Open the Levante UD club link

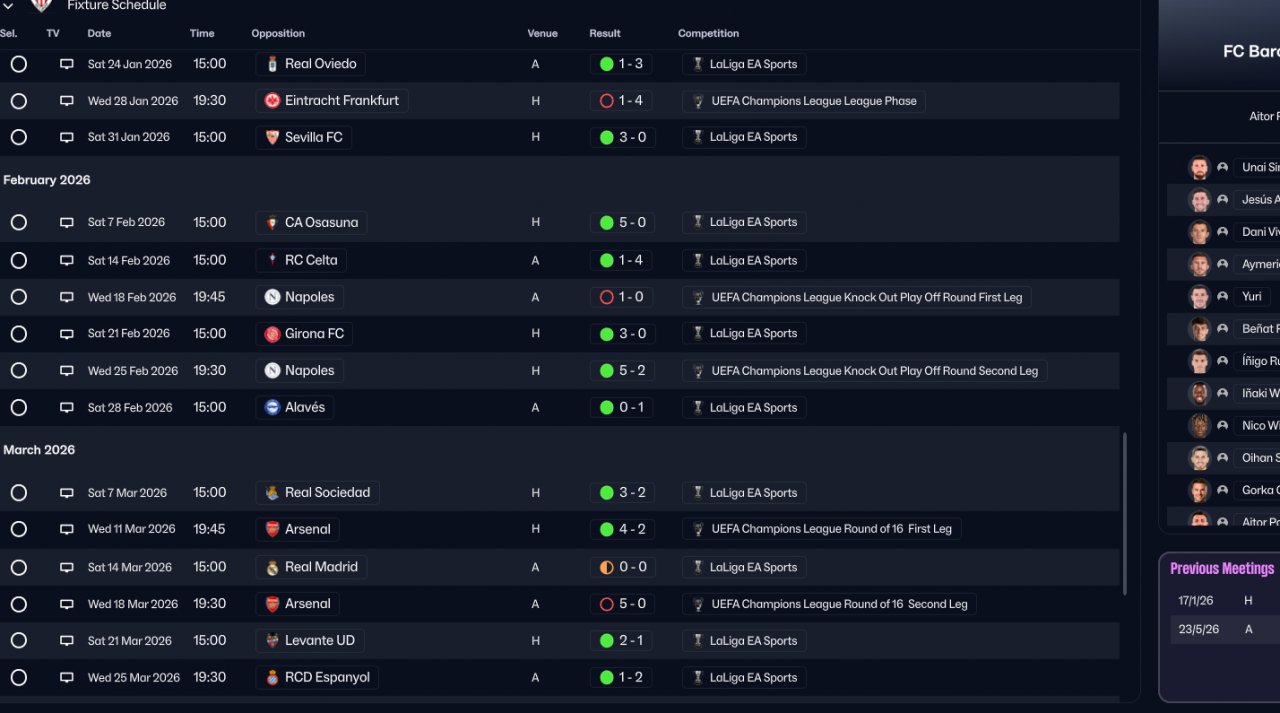[x=319, y=641]
